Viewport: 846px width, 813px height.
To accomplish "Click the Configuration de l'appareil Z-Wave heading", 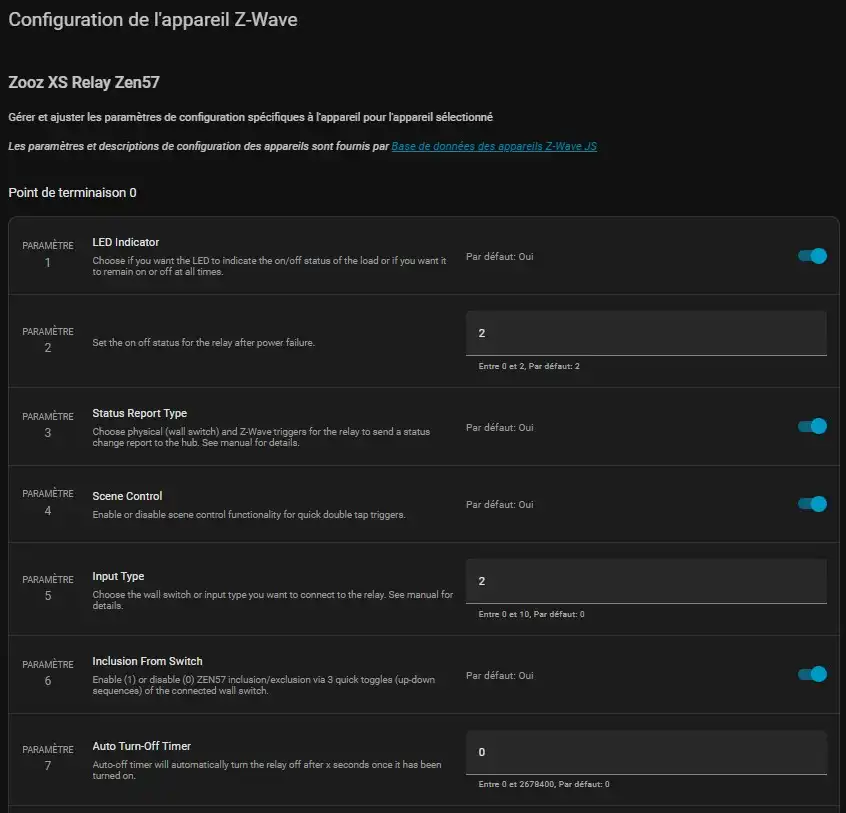I will [x=153, y=19].
